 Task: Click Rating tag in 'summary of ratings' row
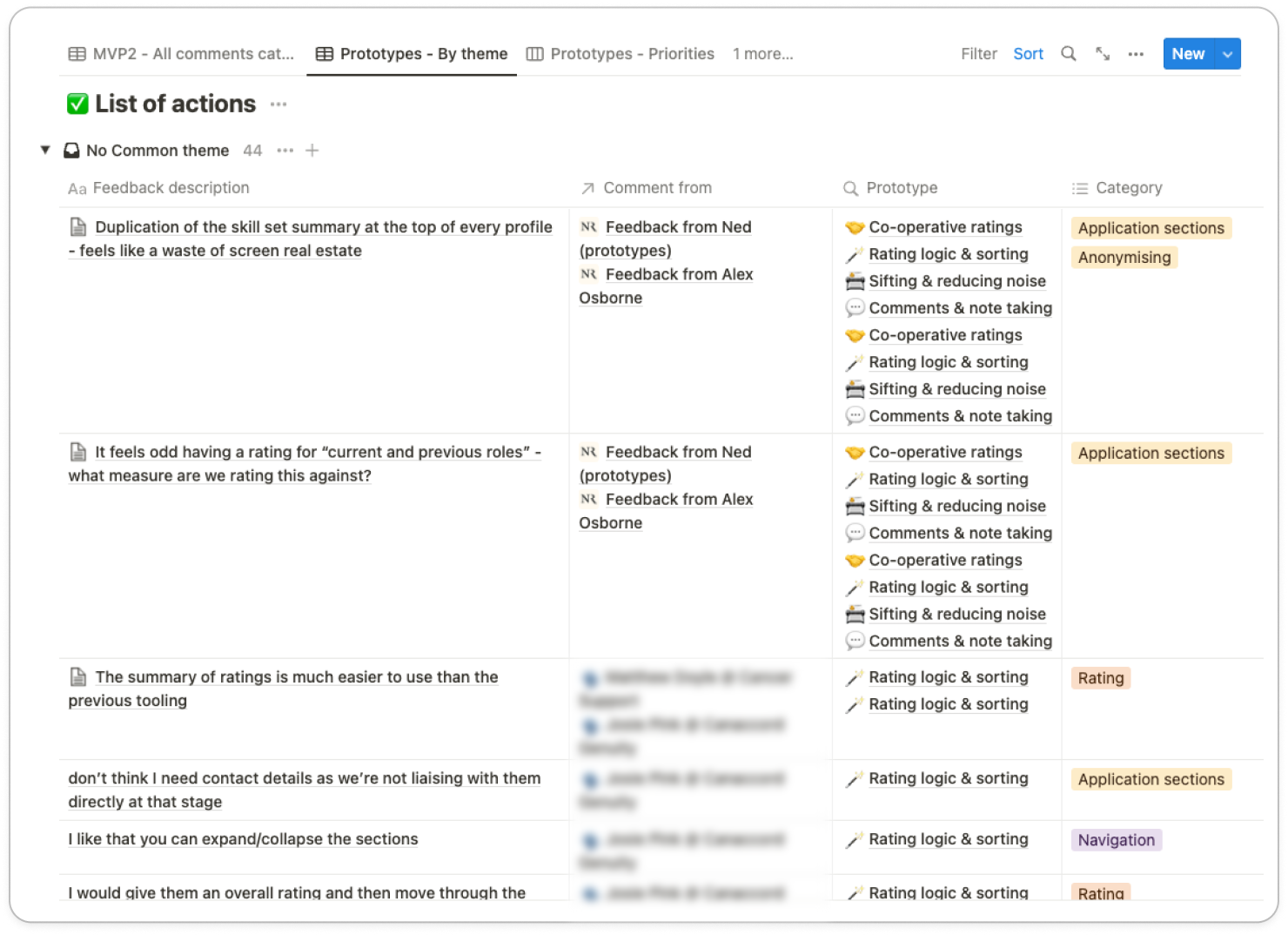(1101, 678)
